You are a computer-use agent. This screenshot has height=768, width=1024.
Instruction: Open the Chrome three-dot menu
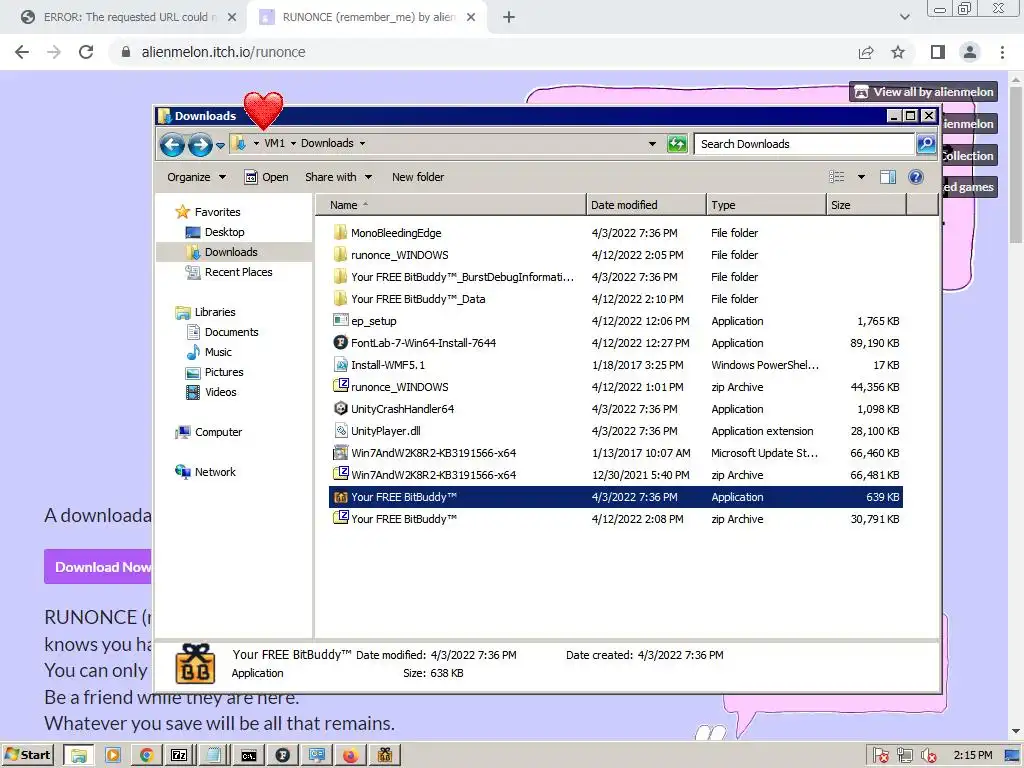(x=1002, y=52)
